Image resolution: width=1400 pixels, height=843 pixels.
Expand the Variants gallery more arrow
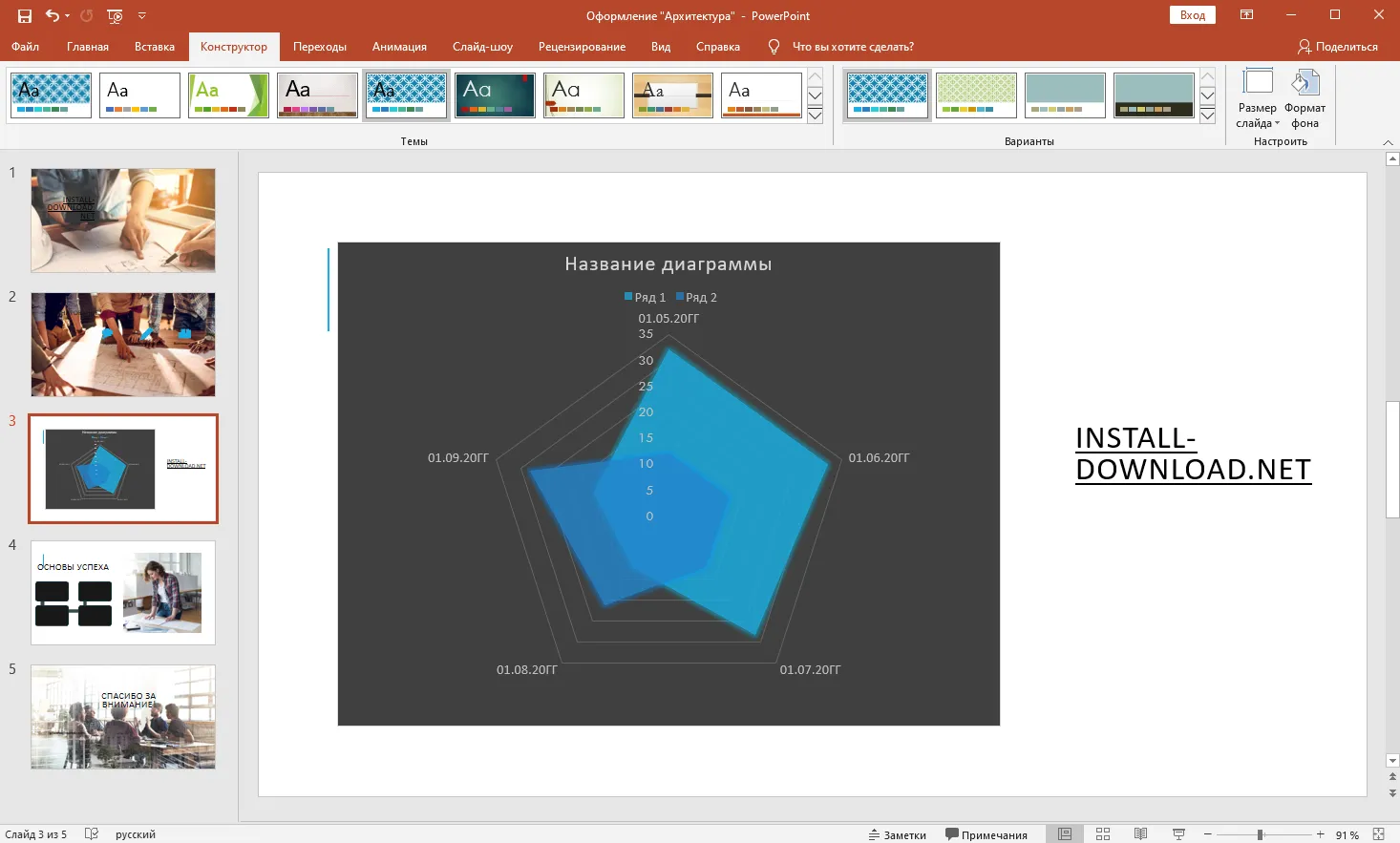(1207, 116)
